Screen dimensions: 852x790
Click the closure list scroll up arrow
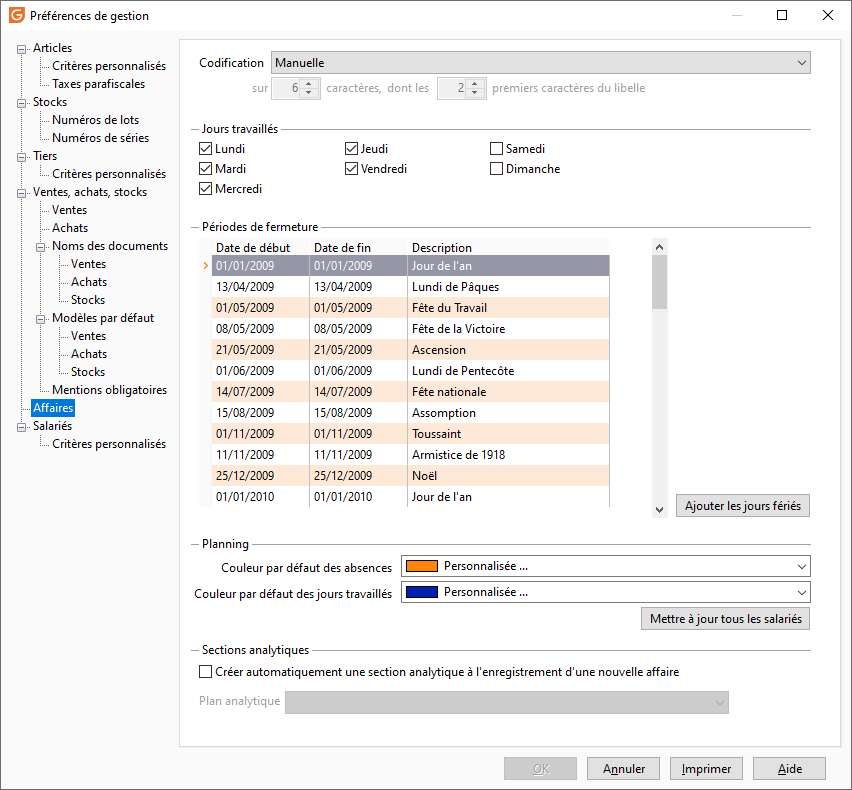[660, 247]
